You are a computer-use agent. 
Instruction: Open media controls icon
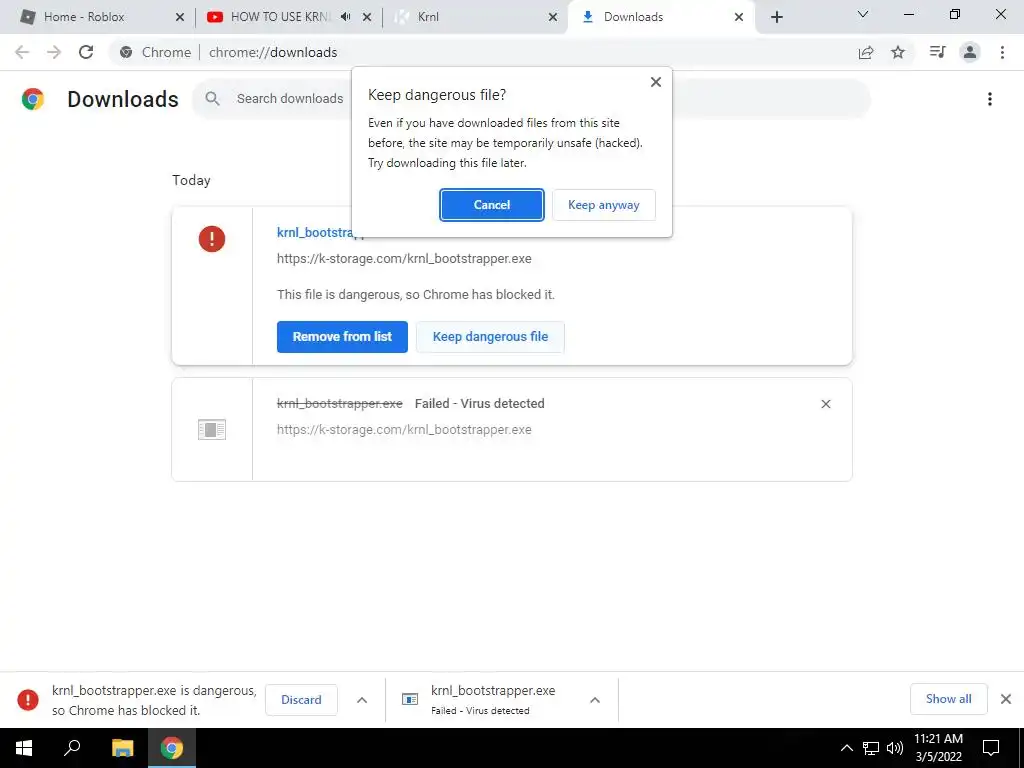coord(937,52)
